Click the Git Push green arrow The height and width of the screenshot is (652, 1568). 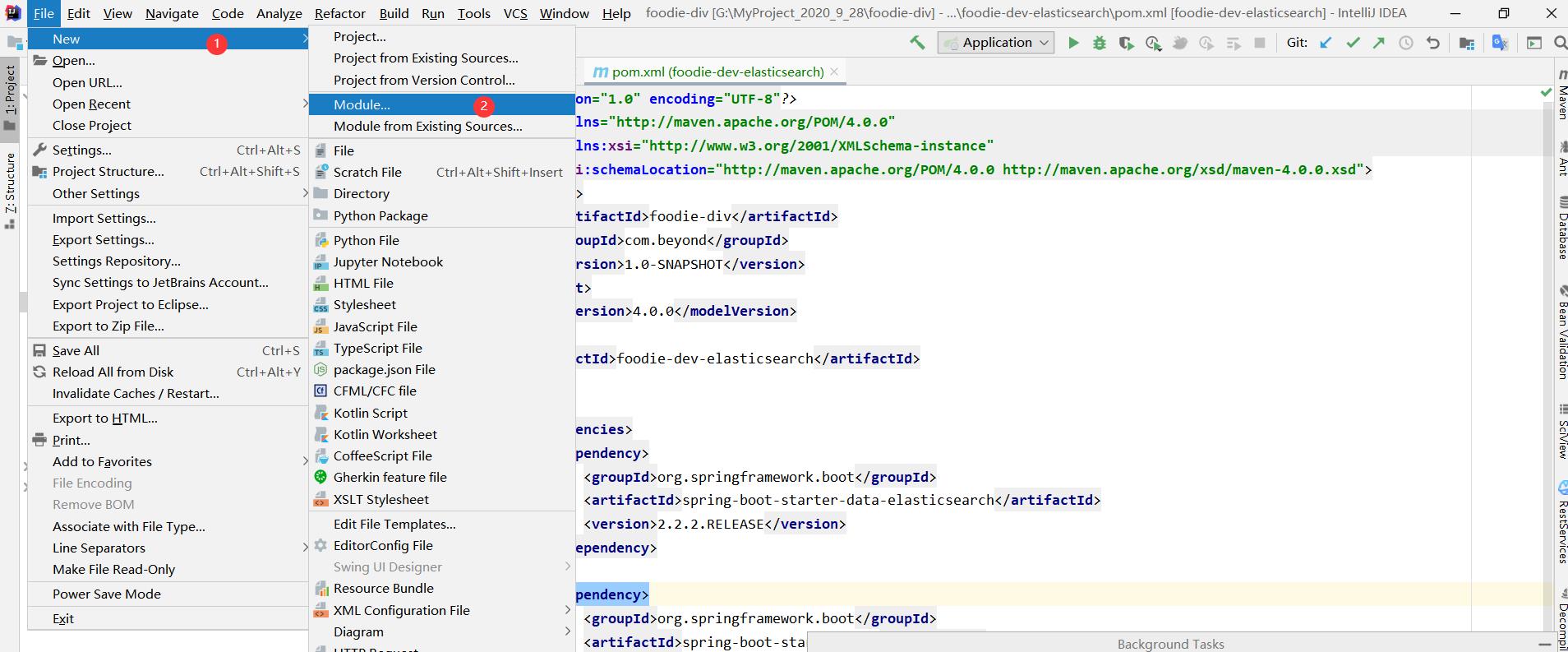tap(1379, 43)
